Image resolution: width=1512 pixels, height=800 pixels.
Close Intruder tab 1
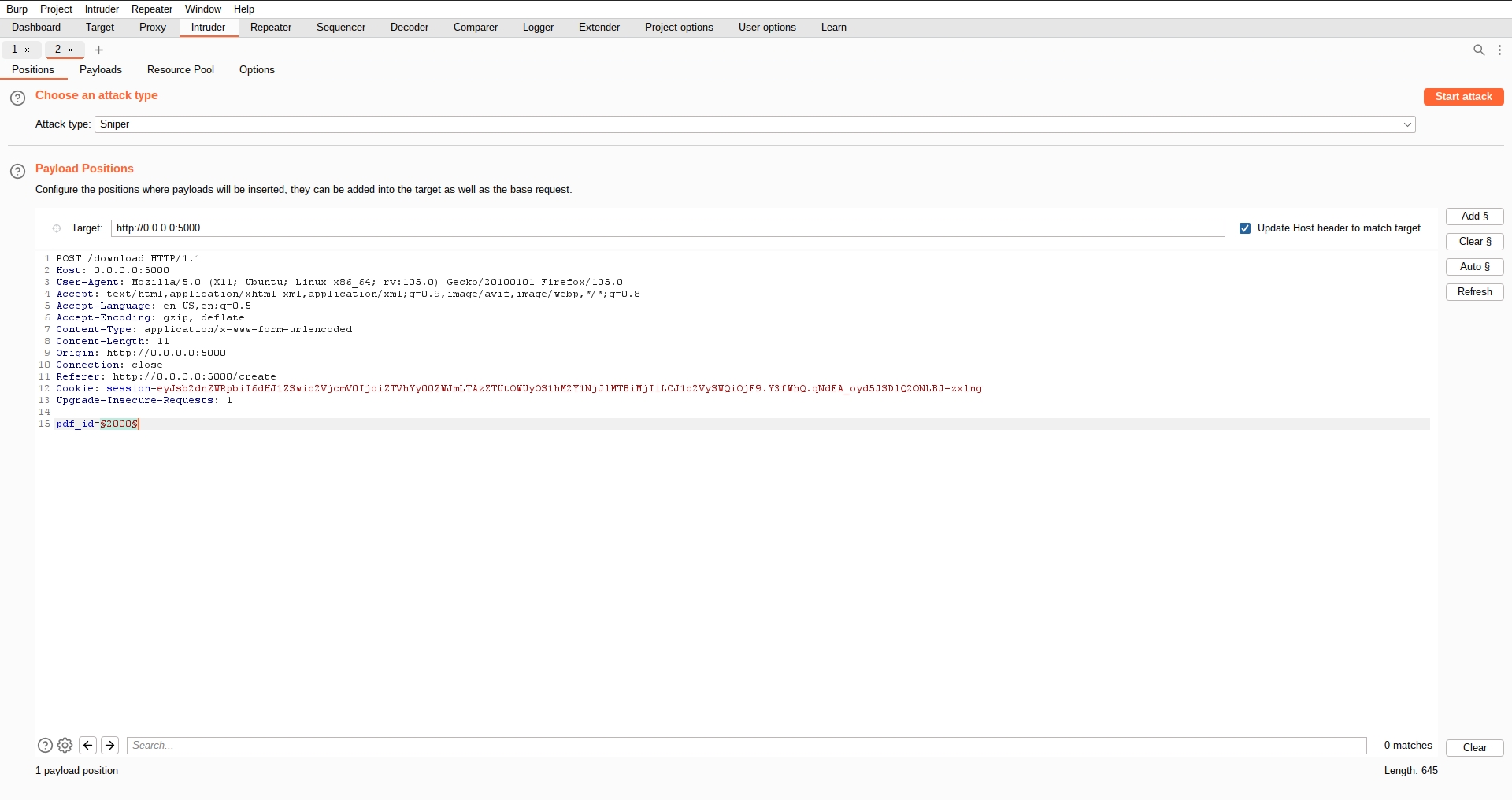click(28, 50)
